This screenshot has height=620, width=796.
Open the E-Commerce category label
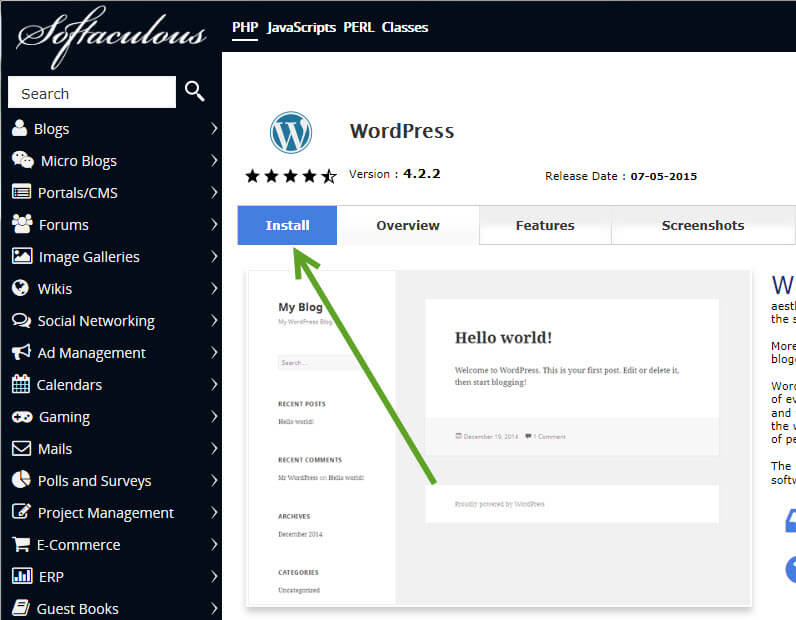point(79,544)
